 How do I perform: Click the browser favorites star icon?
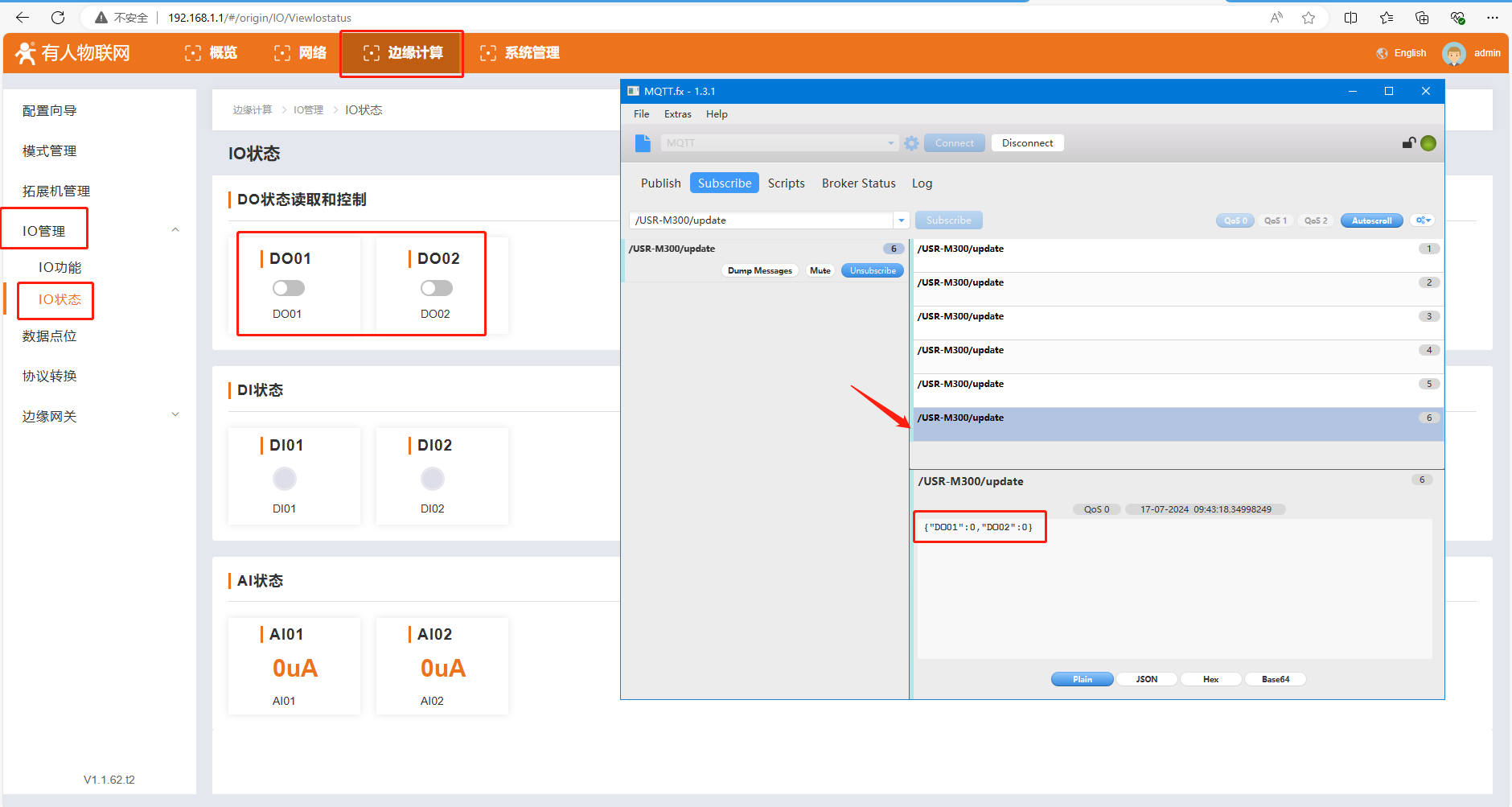[x=1309, y=18]
